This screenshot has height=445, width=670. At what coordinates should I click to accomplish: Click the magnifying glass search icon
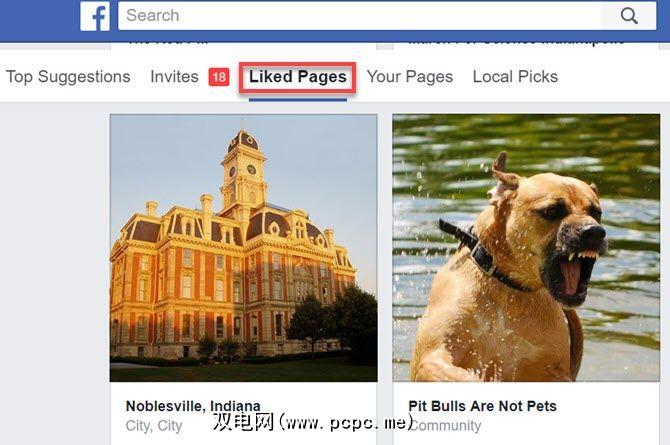pyautogui.click(x=629, y=16)
